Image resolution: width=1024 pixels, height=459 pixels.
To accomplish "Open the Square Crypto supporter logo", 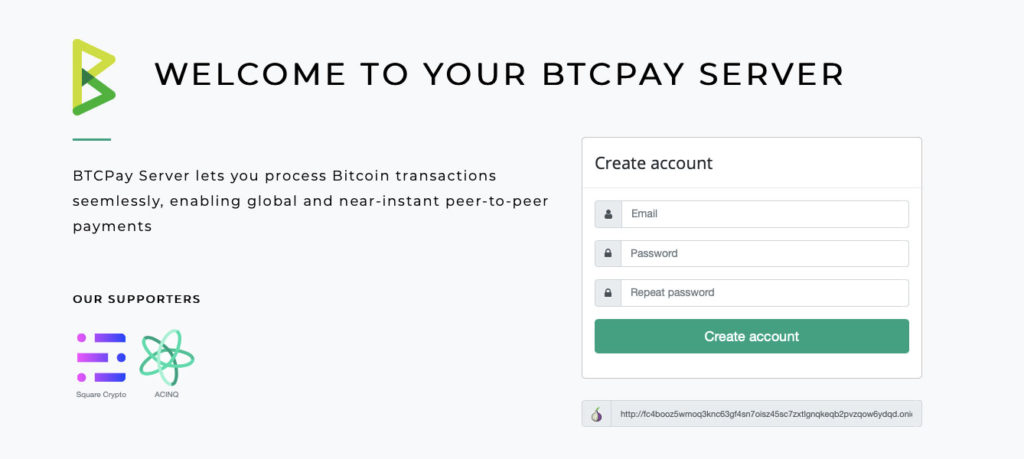I will [x=101, y=358].
